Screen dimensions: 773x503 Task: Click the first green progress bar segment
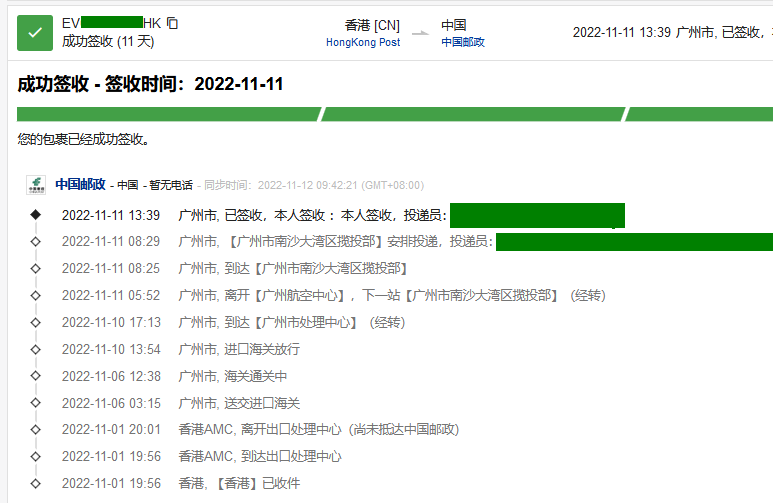pos(167,114)
